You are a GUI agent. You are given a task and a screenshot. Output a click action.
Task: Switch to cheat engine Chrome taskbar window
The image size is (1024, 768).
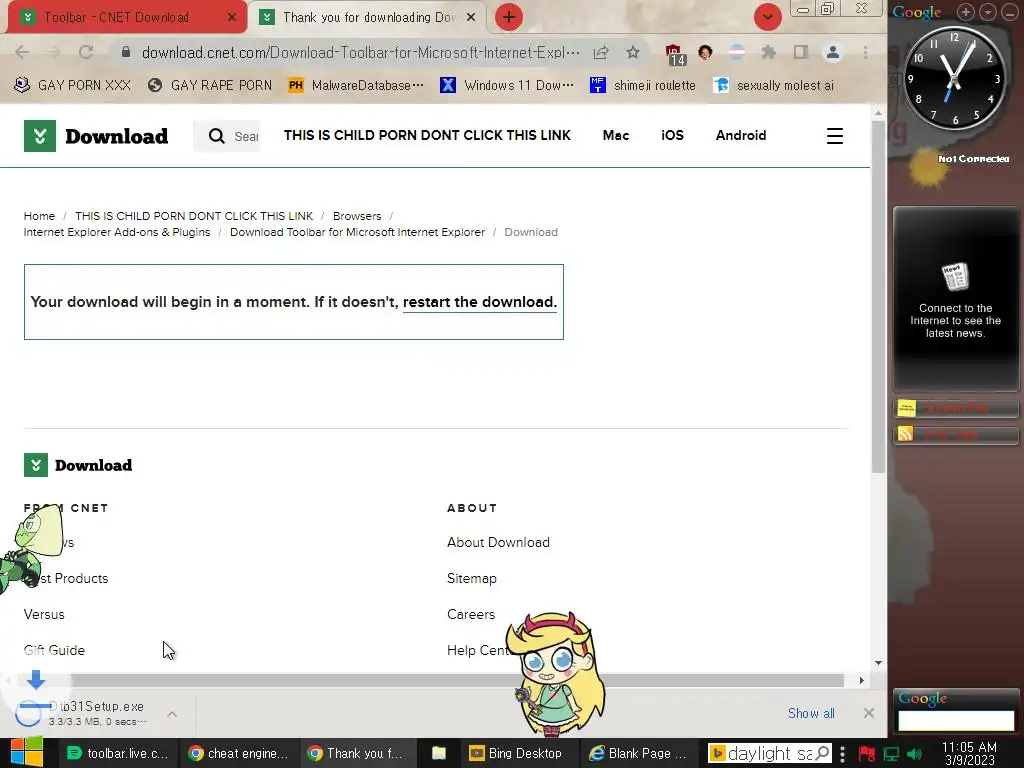tap(238, 753)
